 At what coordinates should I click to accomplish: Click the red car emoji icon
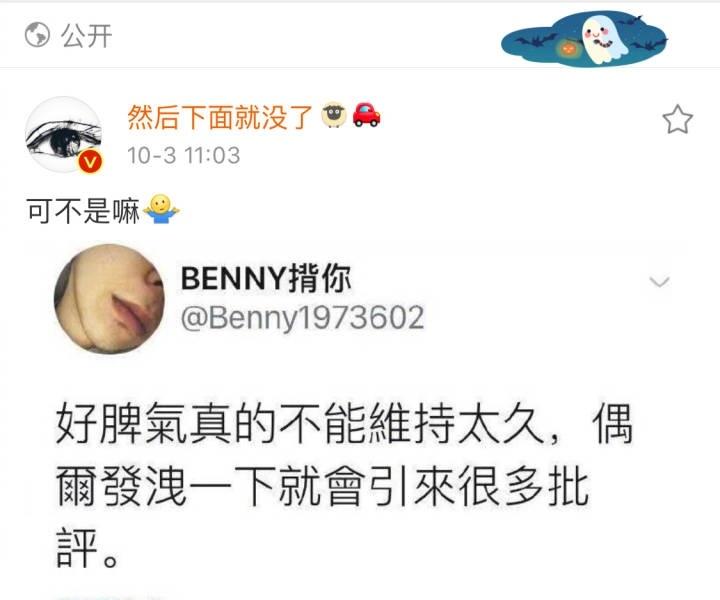click(366, 115)
